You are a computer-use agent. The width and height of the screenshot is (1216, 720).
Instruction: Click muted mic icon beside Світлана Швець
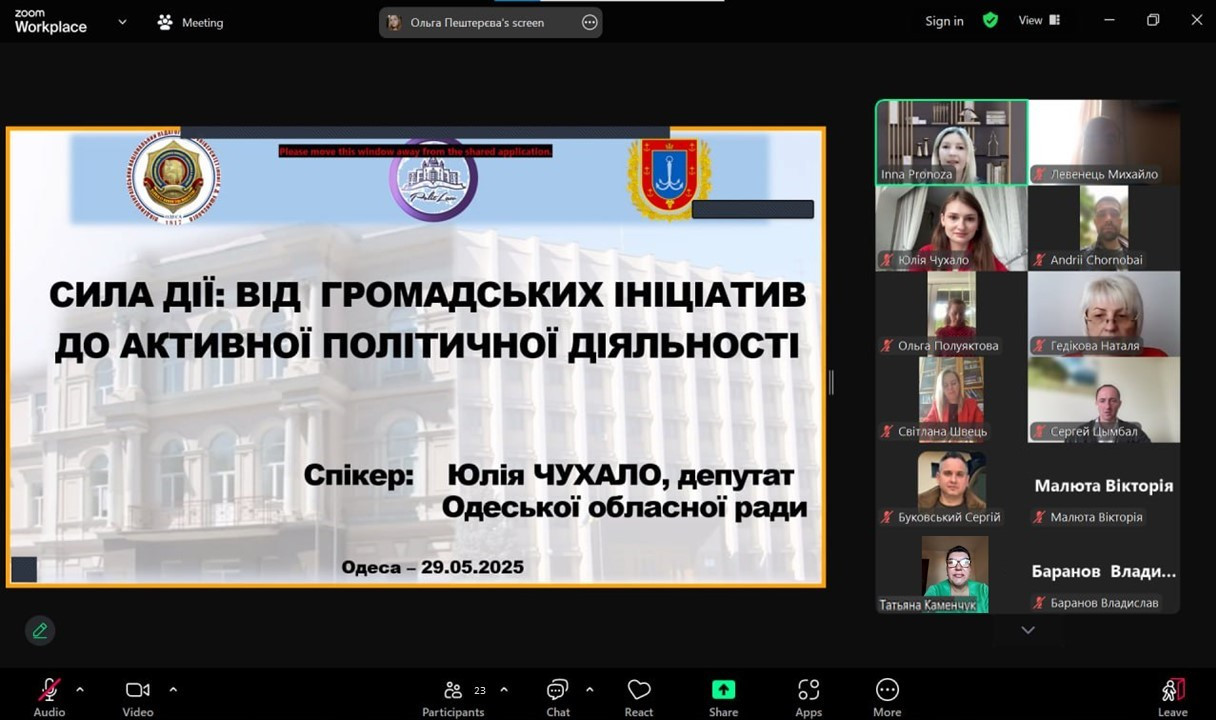[887, 432]
